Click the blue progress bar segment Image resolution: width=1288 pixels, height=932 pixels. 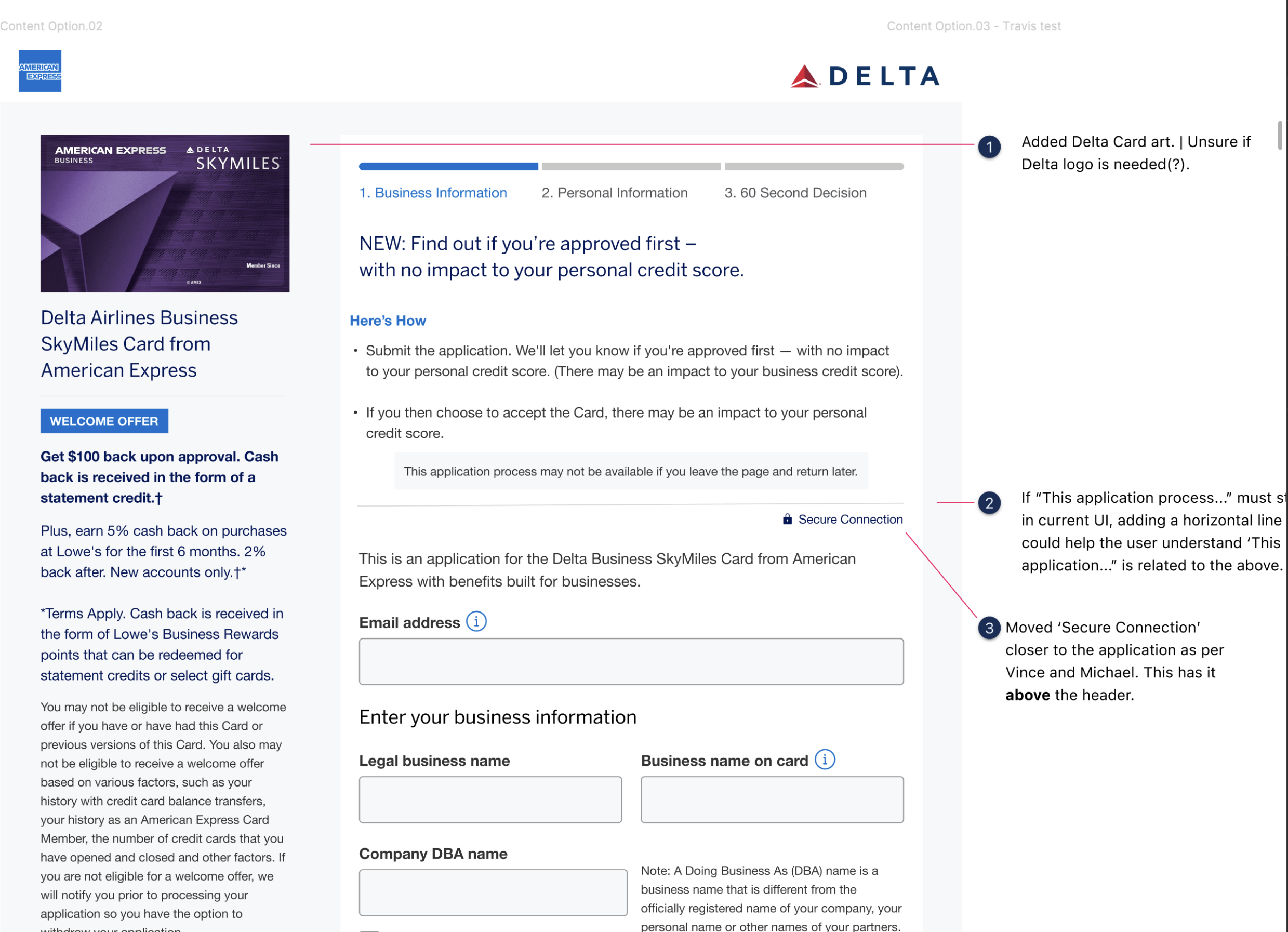pos(448,166)
